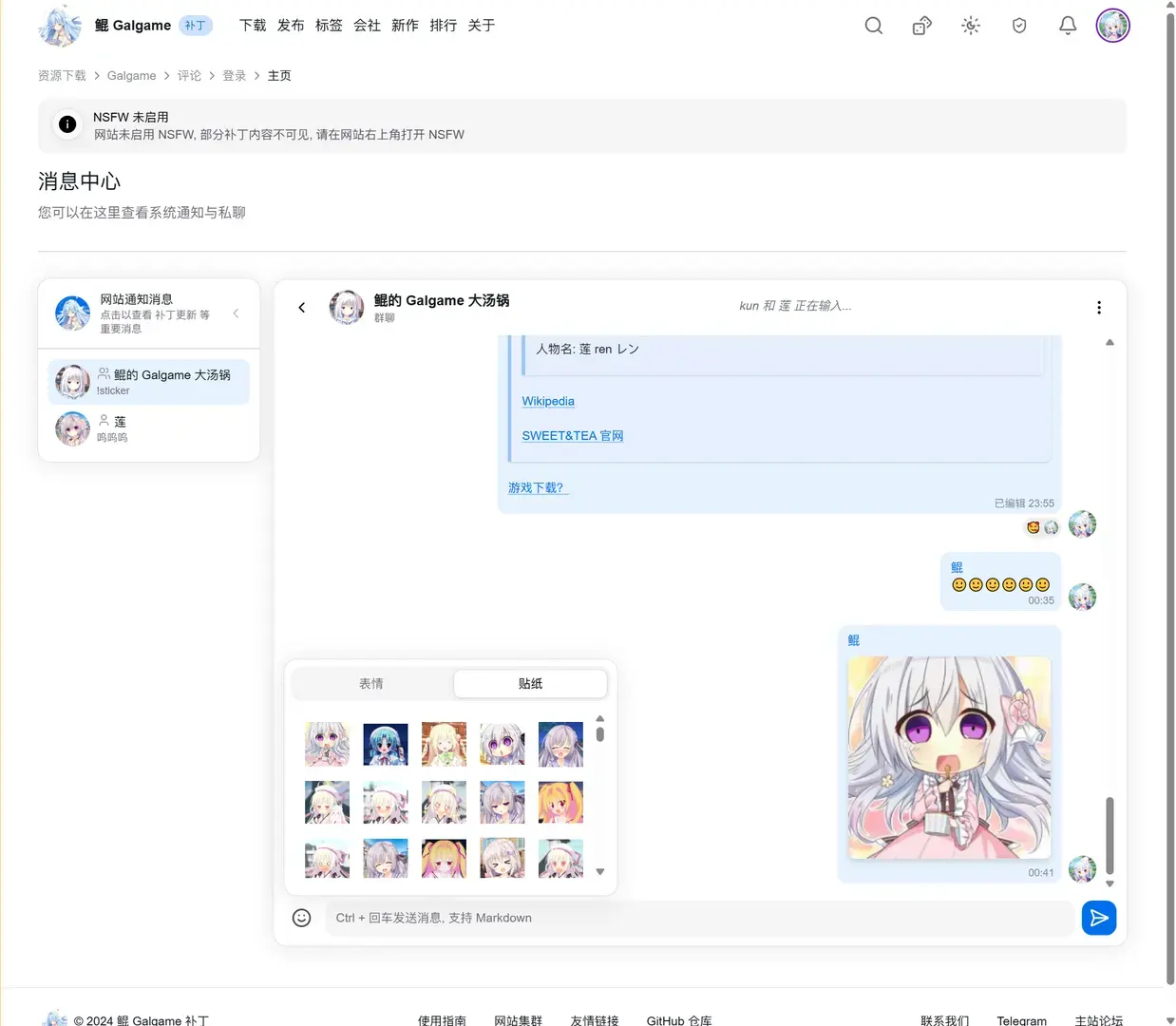Click the 游戏下载? link
This screenshot has height=1026, width=1176.
point(537,487)
